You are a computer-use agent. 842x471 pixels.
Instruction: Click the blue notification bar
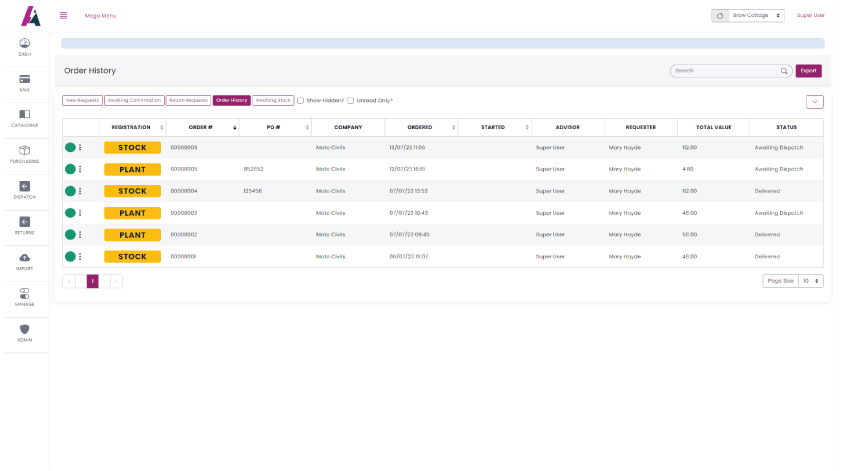pos(442,44)
